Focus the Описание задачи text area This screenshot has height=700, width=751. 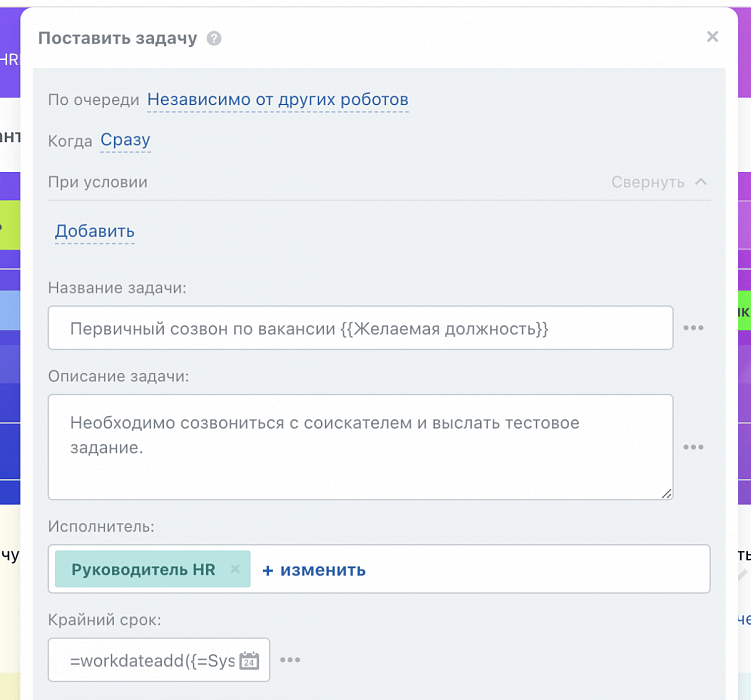point(361,447)
